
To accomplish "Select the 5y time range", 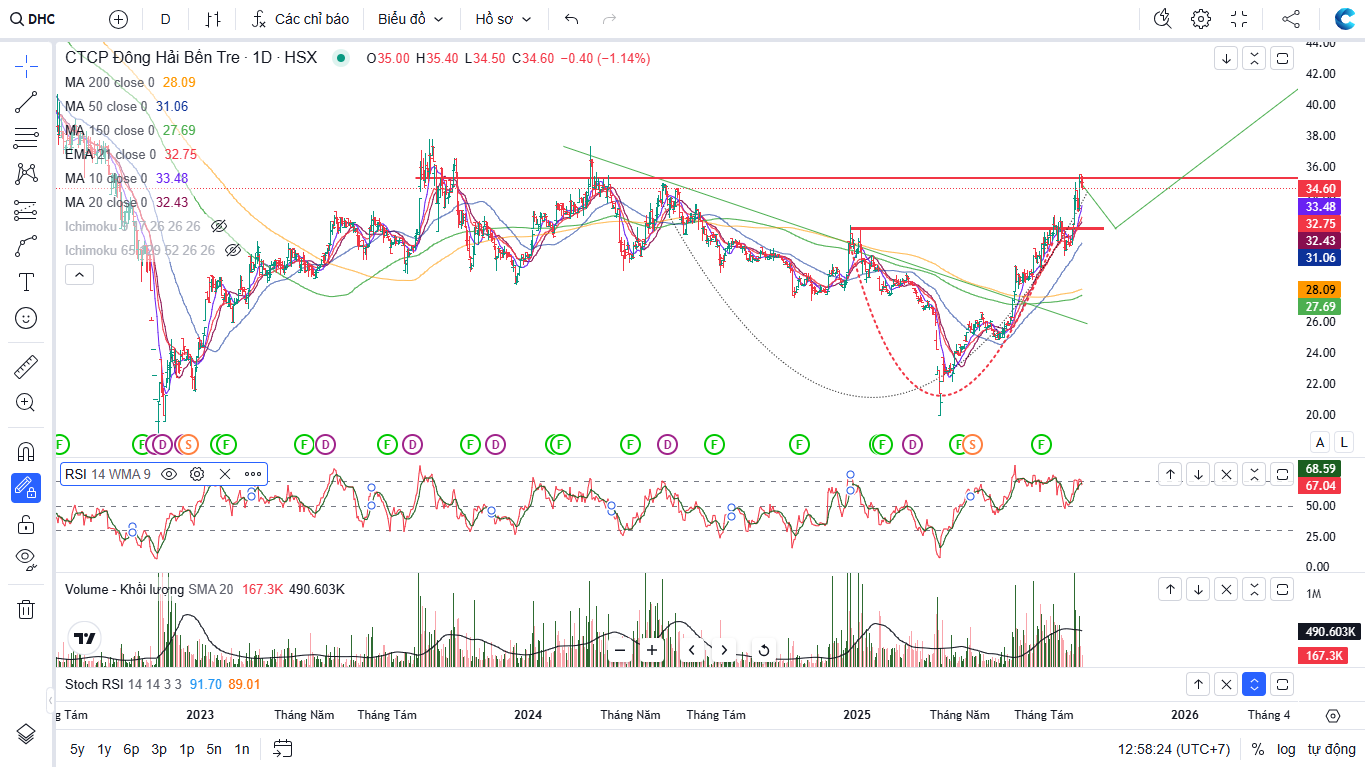I will [x=77, y=749].
